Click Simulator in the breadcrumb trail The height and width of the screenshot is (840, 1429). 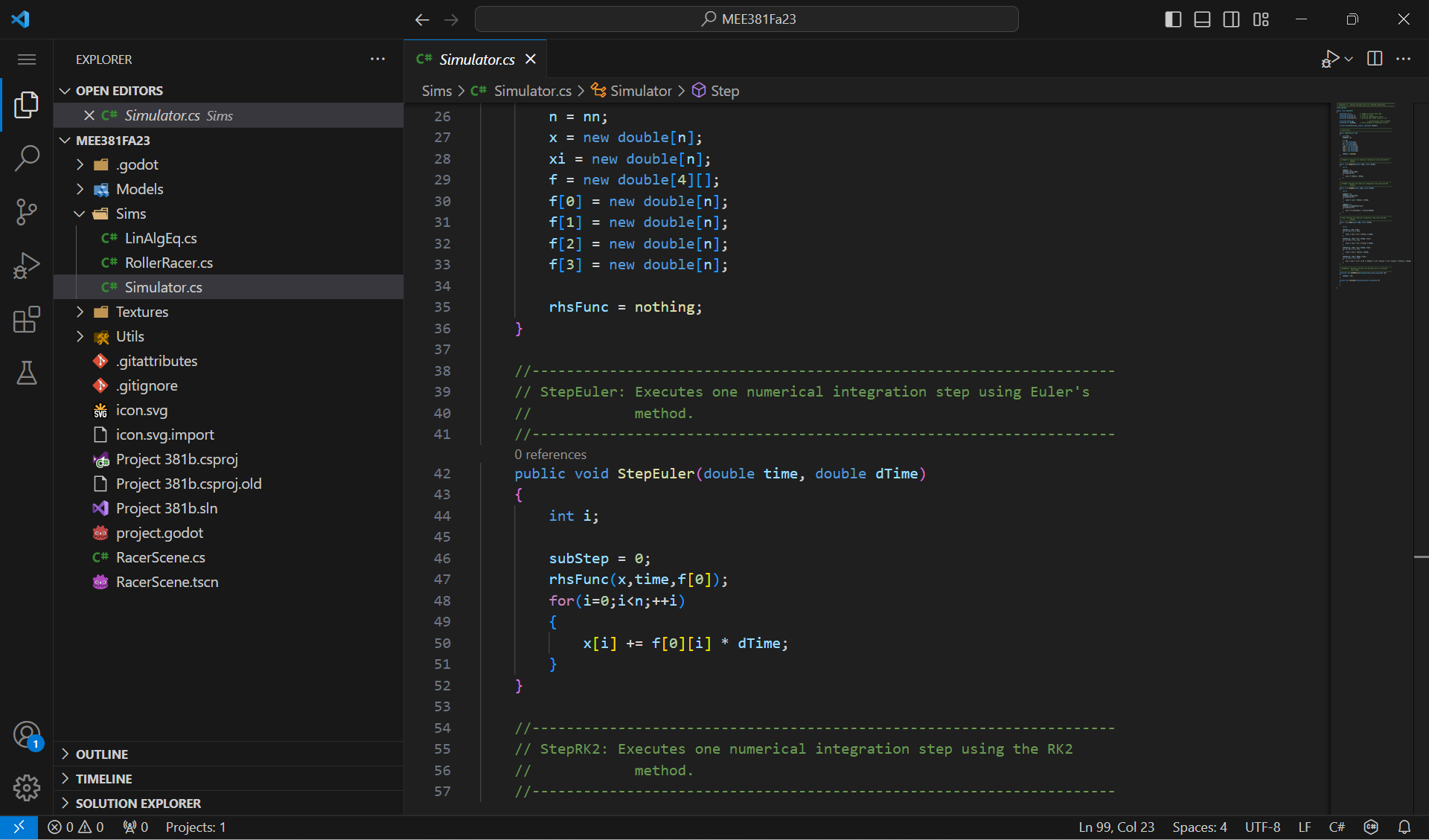pos(642,90)
